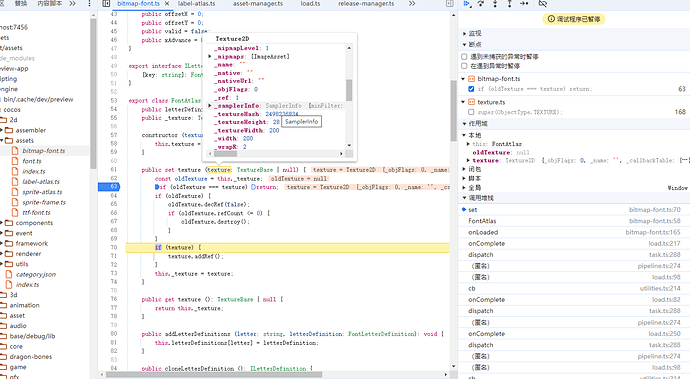The height and width of the screenshot is (379, 690).
Task: Click the folder icon for components
Action: click(9, 223)
